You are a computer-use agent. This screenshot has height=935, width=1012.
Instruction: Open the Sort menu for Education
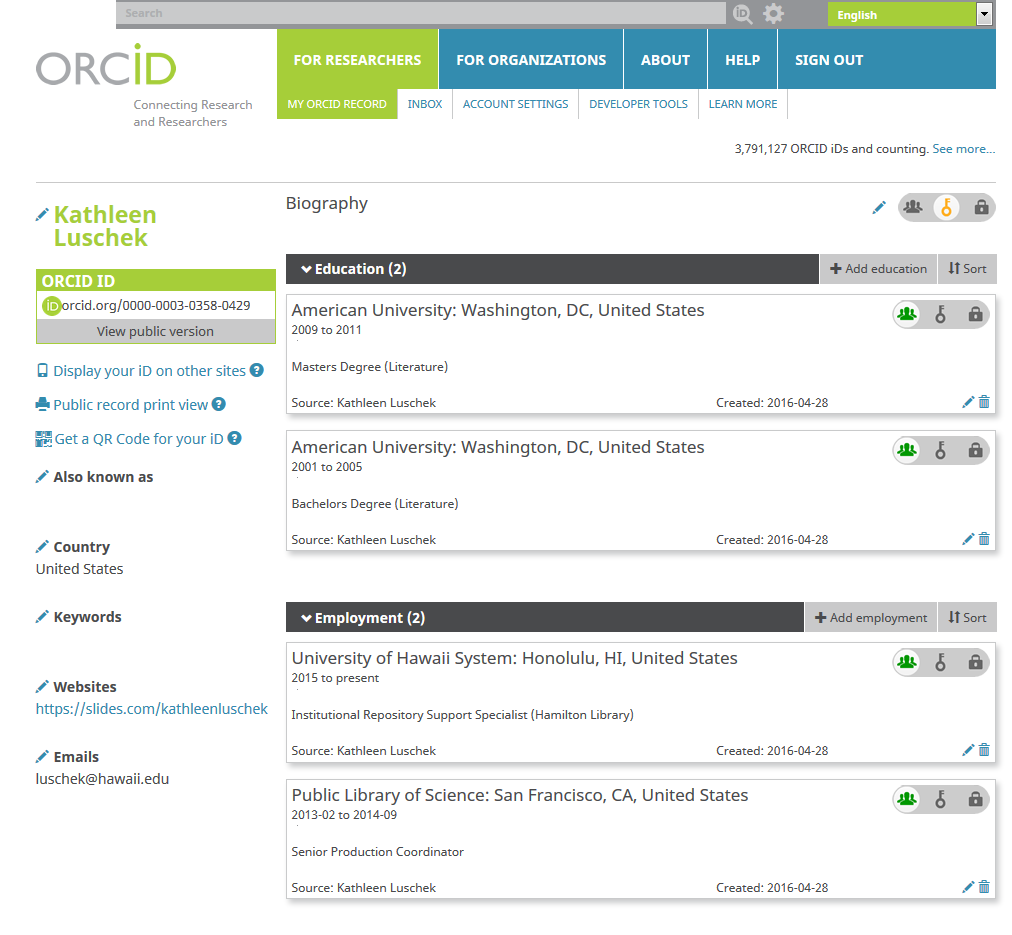pyautogui.click(x=967, y=269)
